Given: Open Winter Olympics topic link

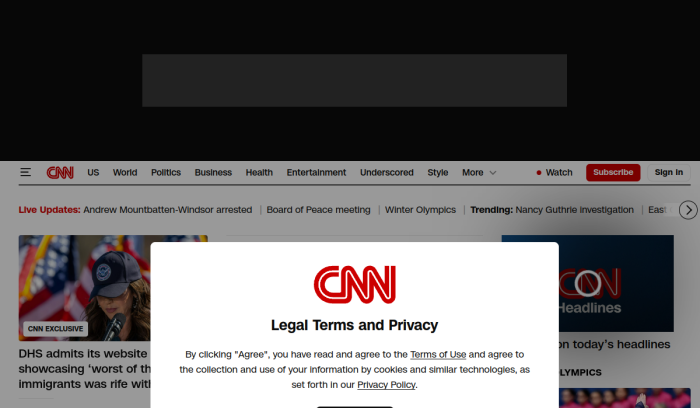Looking at the screenshot, I should coord(421,210).
